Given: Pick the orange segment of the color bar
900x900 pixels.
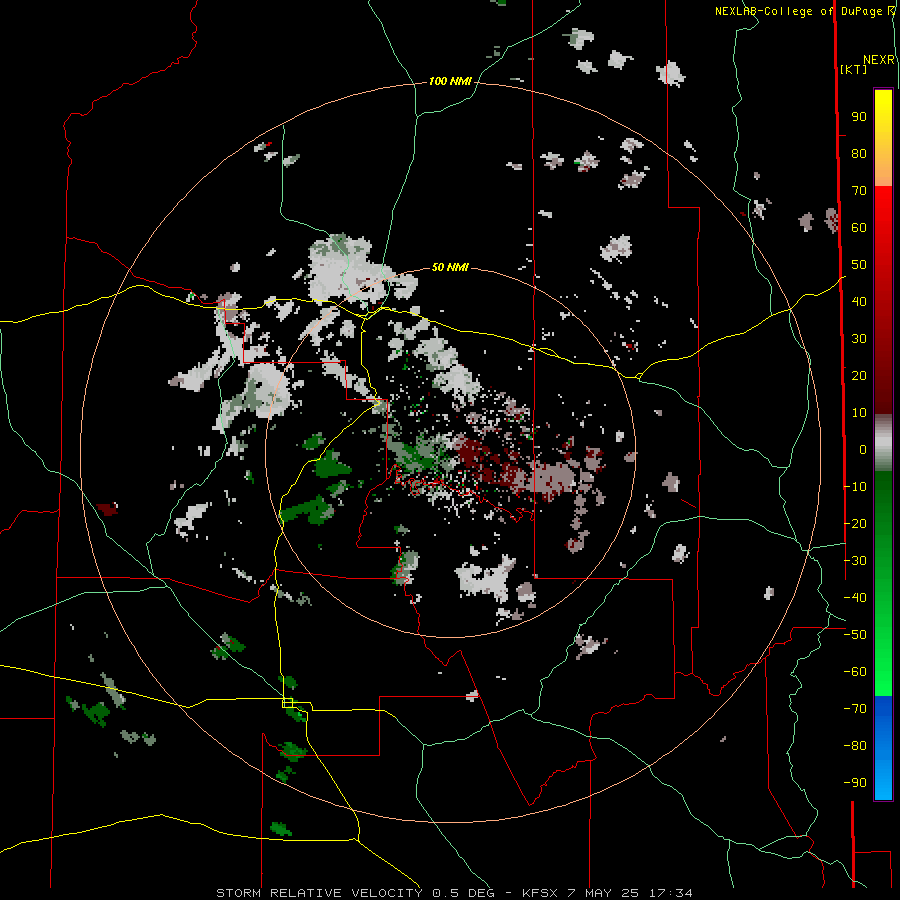Looking at the screenshot, I should pos(883,169).
